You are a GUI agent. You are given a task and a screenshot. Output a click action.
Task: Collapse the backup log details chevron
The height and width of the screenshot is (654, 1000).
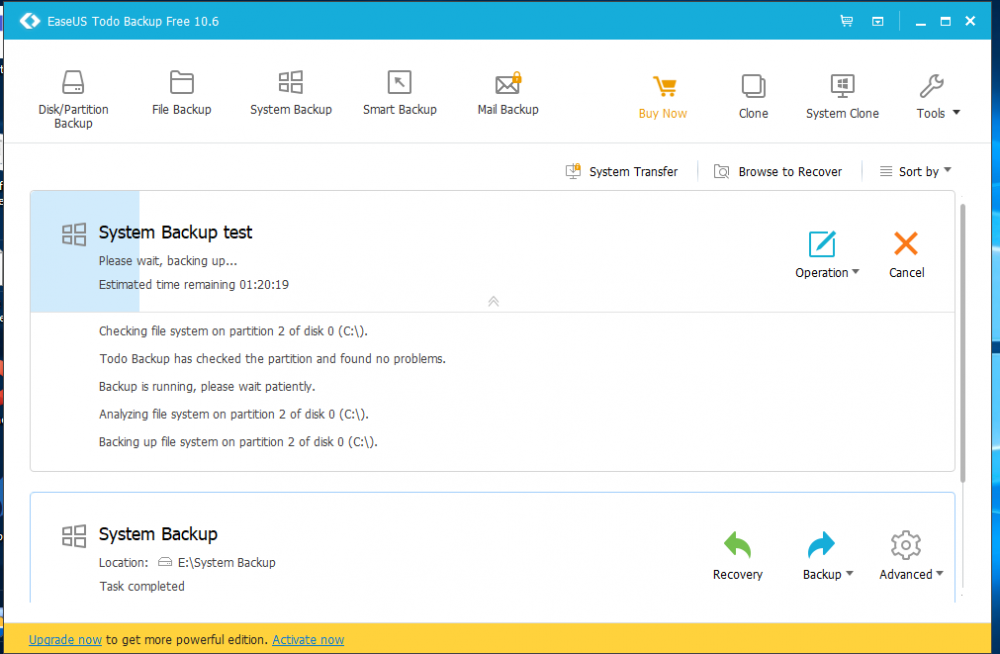point(493,301)
